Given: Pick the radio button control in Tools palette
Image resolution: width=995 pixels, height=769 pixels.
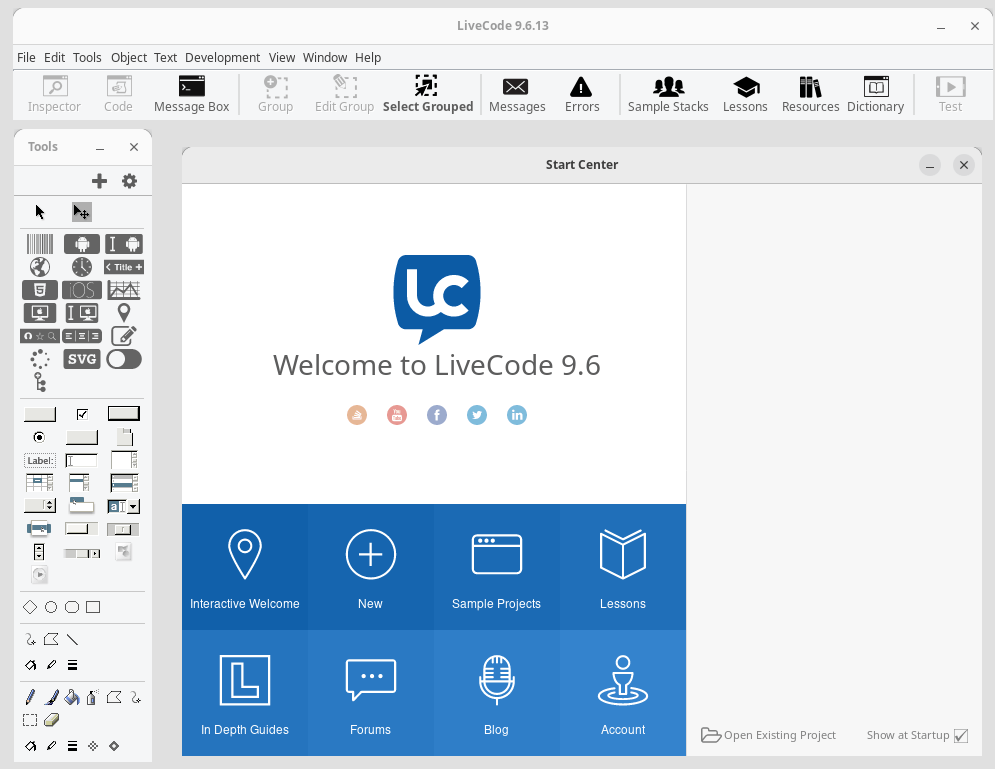Looking at the screenshot, I should pos(40,437).
